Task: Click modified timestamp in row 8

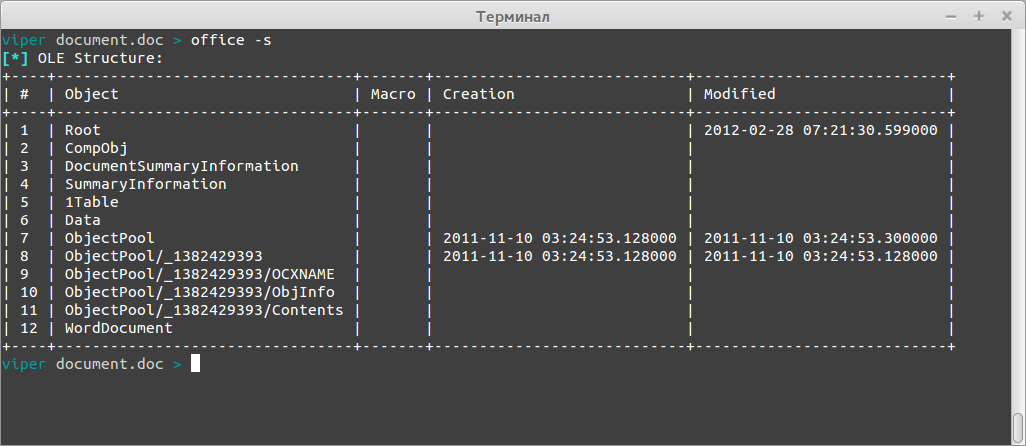Action: 821,256
